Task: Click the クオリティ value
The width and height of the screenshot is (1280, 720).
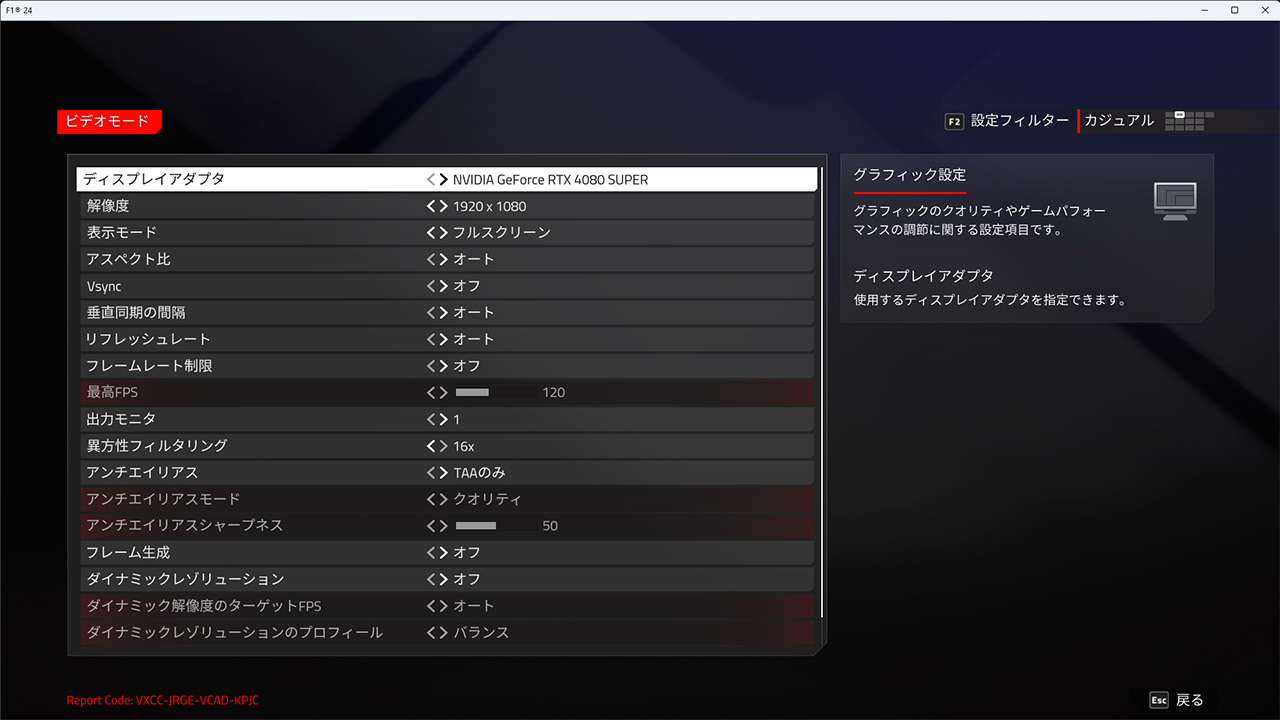Action: click(x=488, y=499)
